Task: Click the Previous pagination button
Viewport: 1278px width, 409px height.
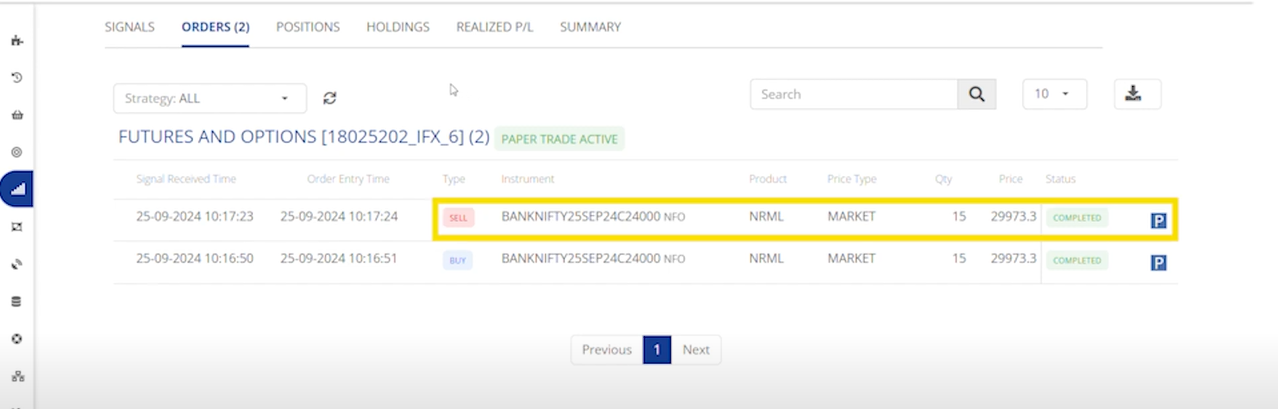Action: point(606,350)
